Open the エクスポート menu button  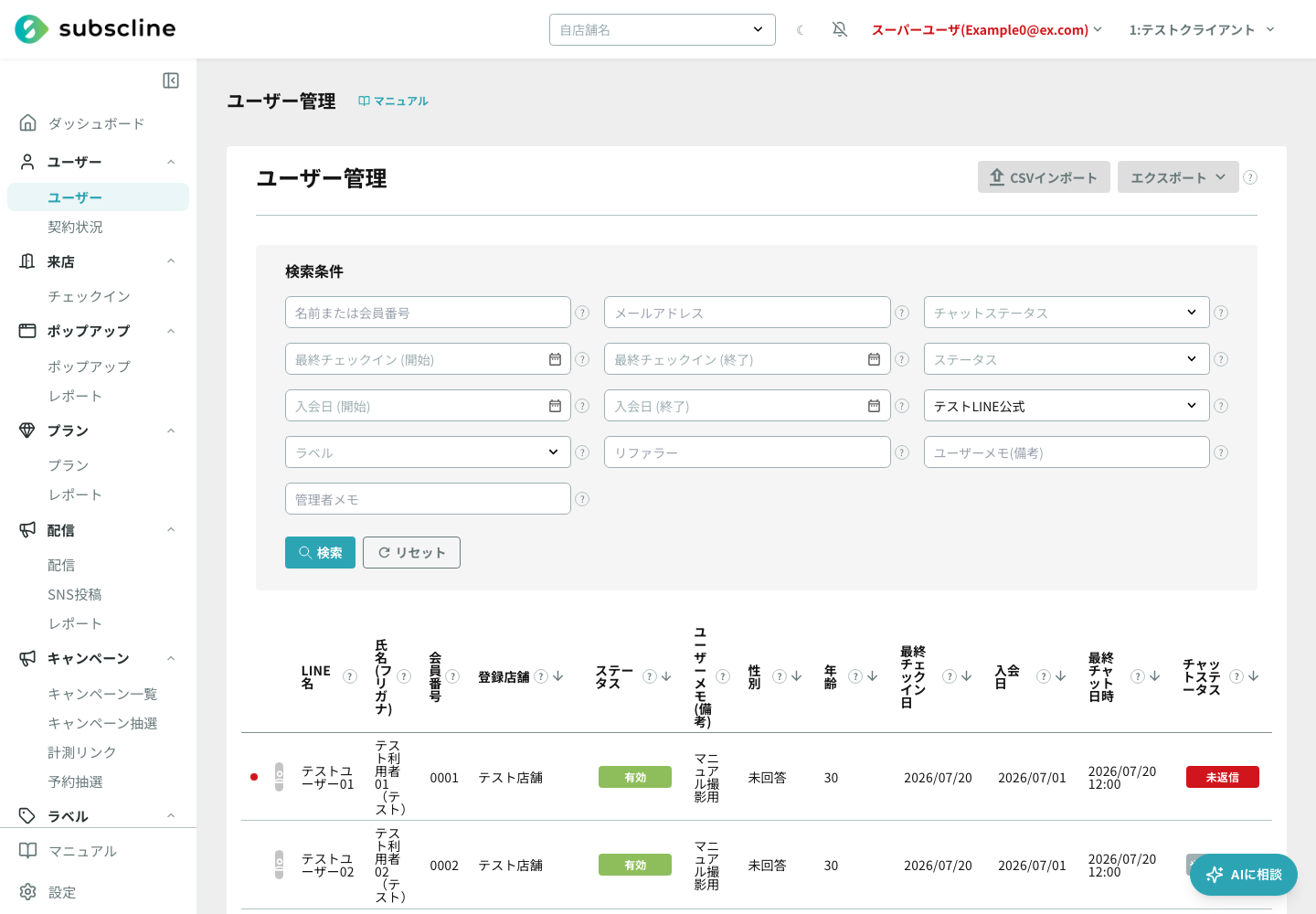[x=1178, y=177]
